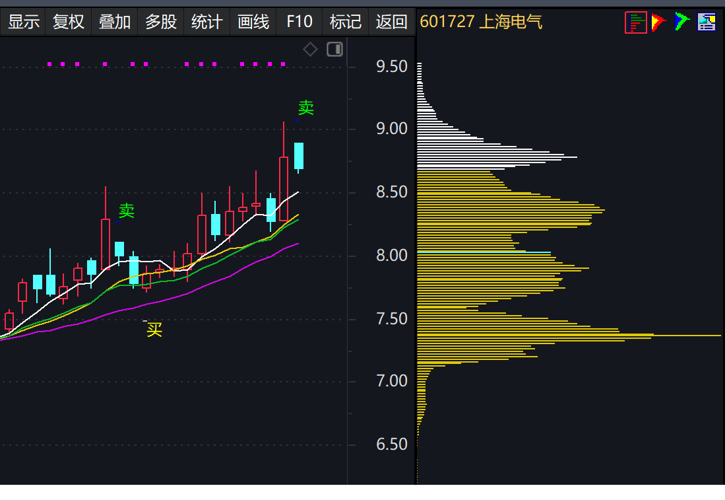This screenshot has width=725, height=500.
Task: Click the 8.50 price axis label
Action: click(x=392, y=192)
